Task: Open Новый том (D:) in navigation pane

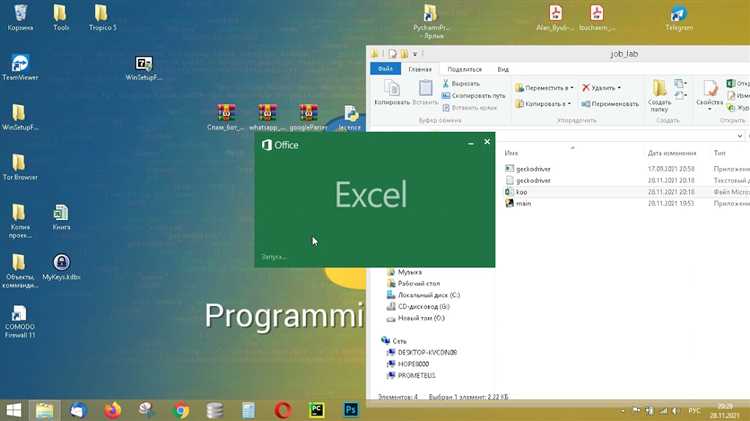Action: click(416, 318)
